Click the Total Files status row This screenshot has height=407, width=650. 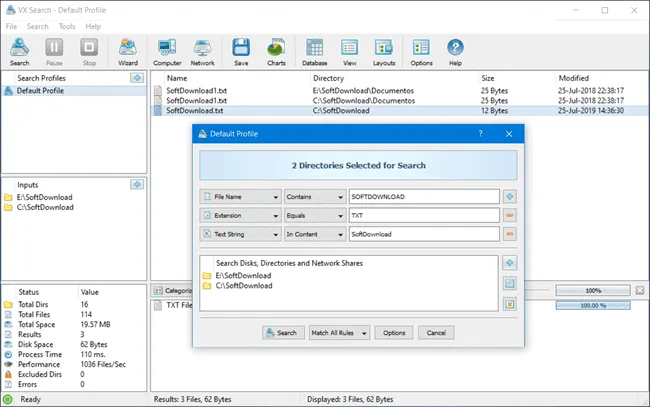click(74, 315)
